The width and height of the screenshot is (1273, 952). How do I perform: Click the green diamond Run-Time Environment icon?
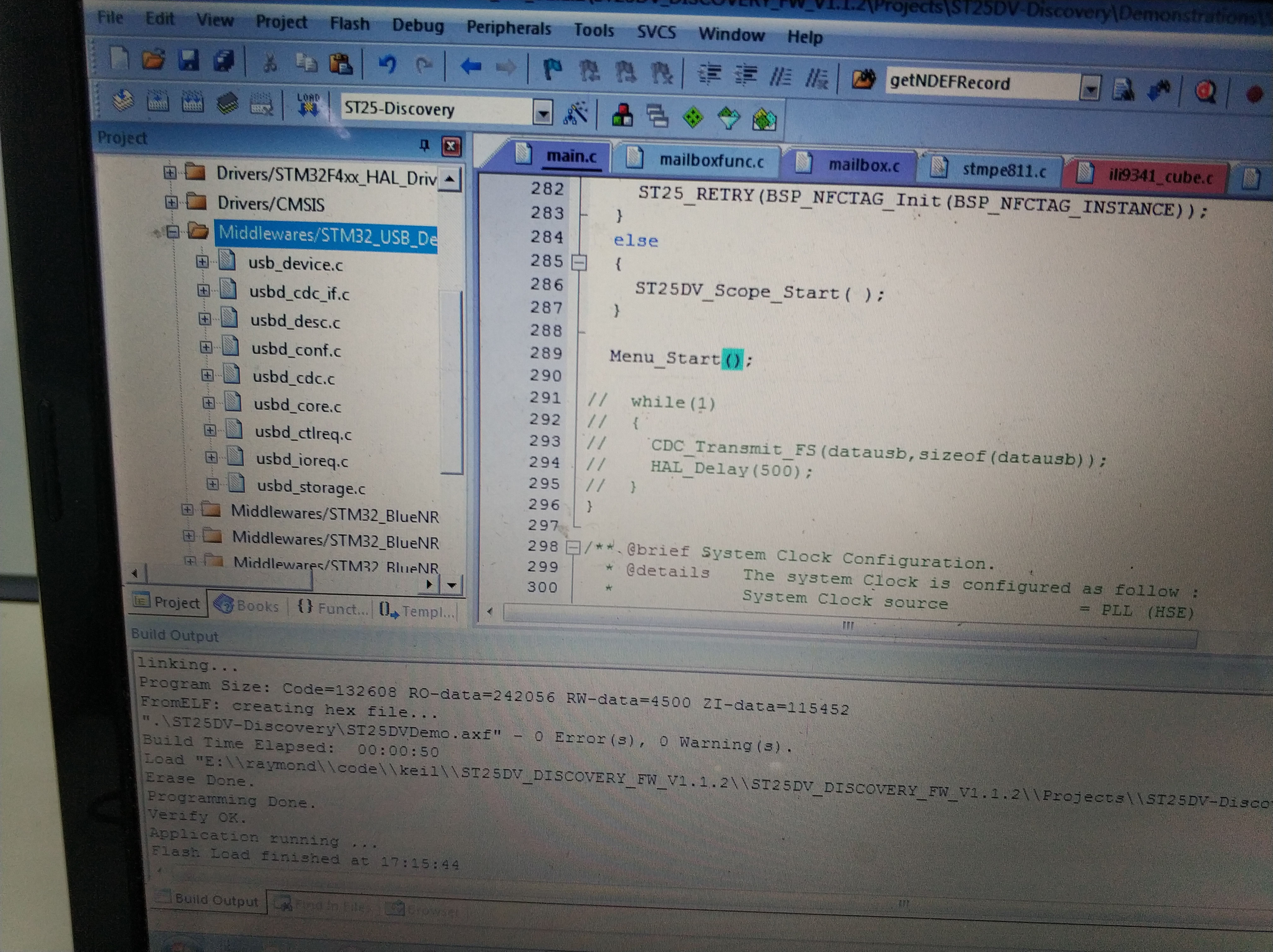tap(693, 117)
